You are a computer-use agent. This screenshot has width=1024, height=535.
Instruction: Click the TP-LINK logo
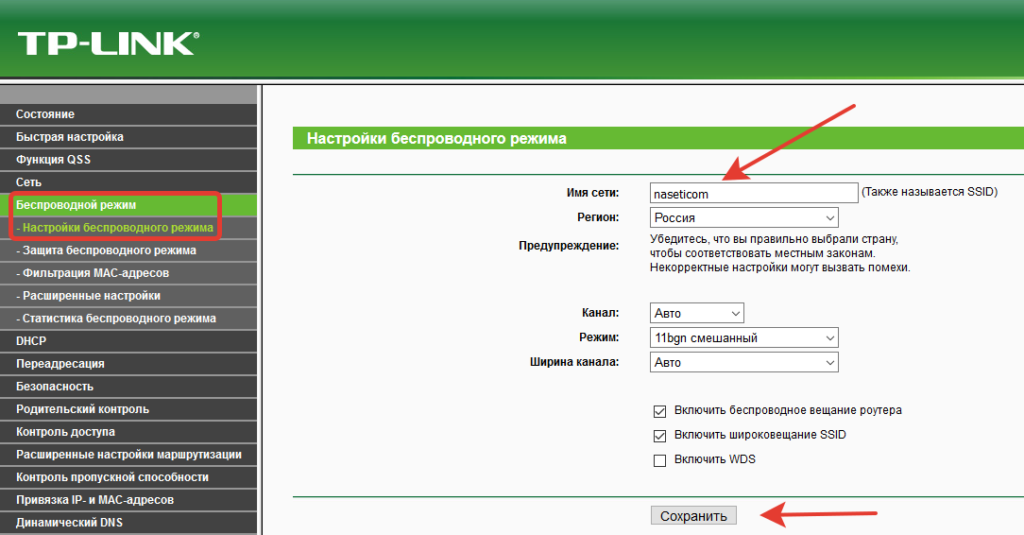point(107,42)
